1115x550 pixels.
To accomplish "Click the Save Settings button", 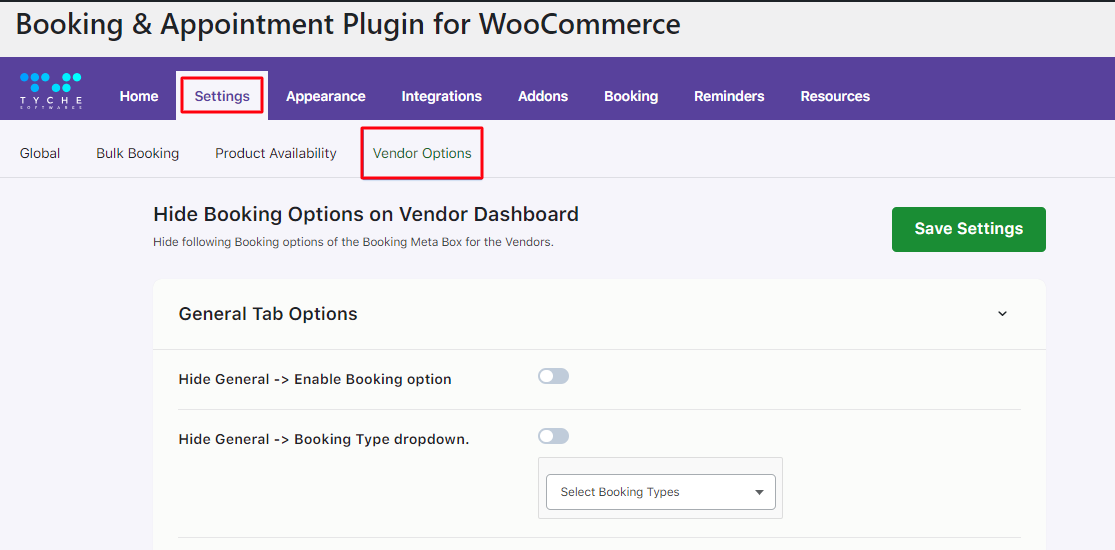I will [x=969, y=229].
